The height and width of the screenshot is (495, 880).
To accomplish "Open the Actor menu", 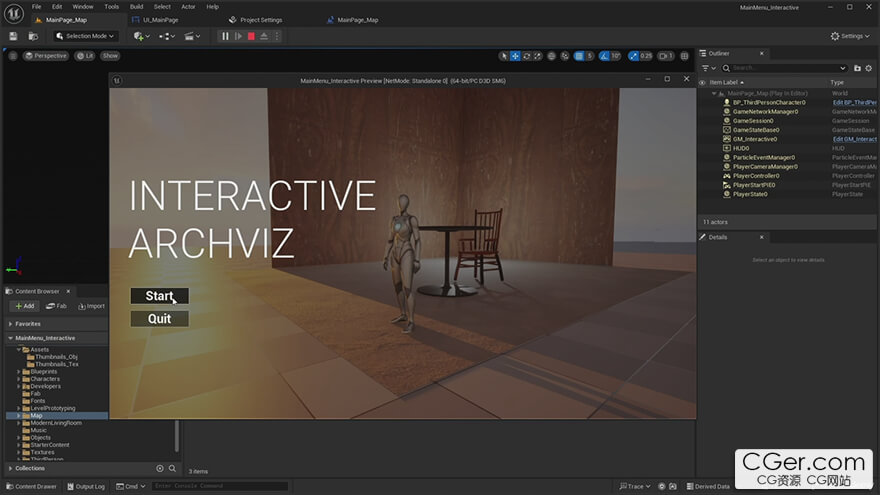I will point(189,7).
